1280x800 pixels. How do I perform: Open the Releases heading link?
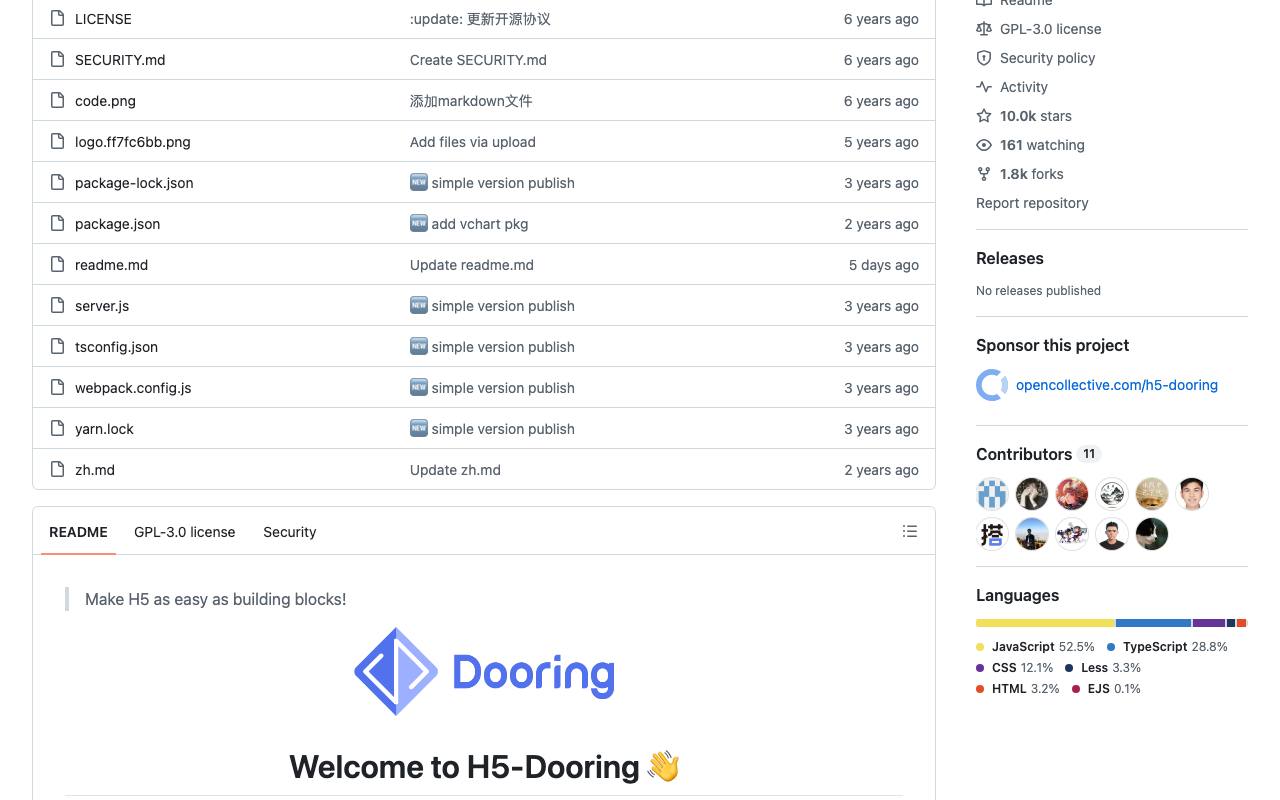[1010, 258]
